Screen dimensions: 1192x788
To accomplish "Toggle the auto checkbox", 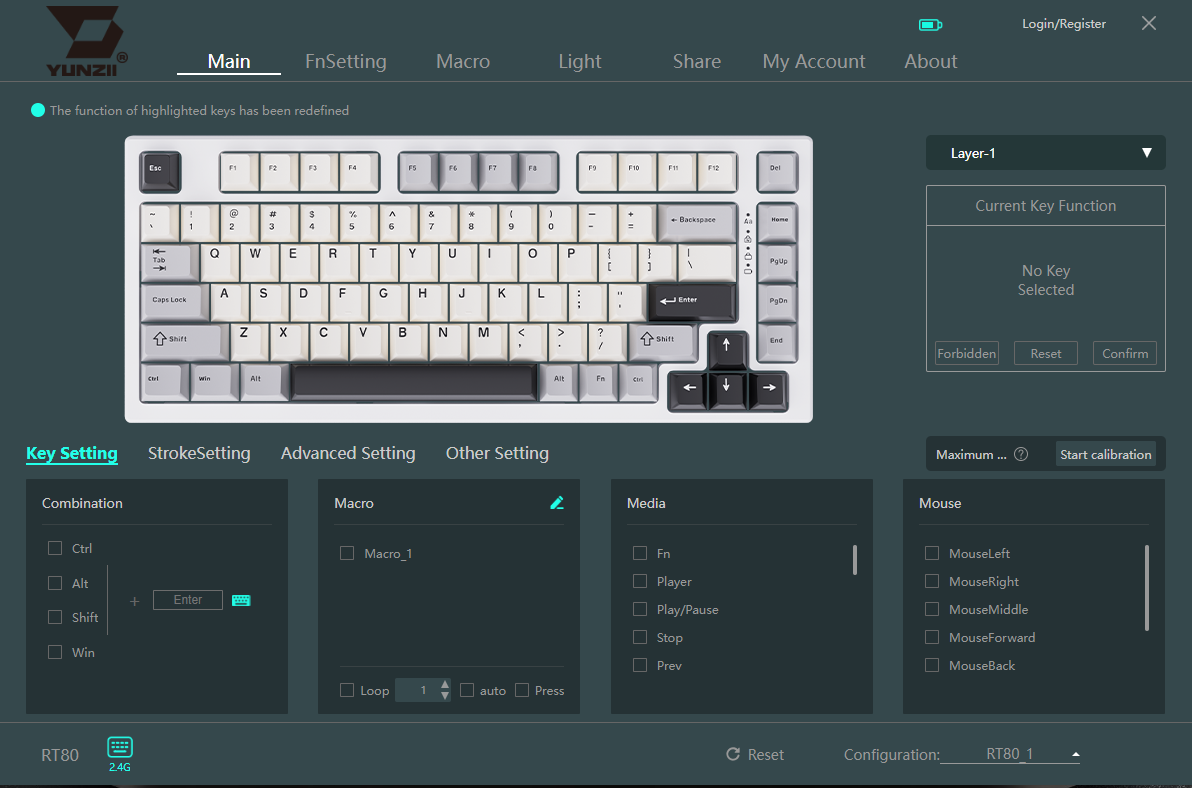I will pyautogui.click(x=467, y=690).
